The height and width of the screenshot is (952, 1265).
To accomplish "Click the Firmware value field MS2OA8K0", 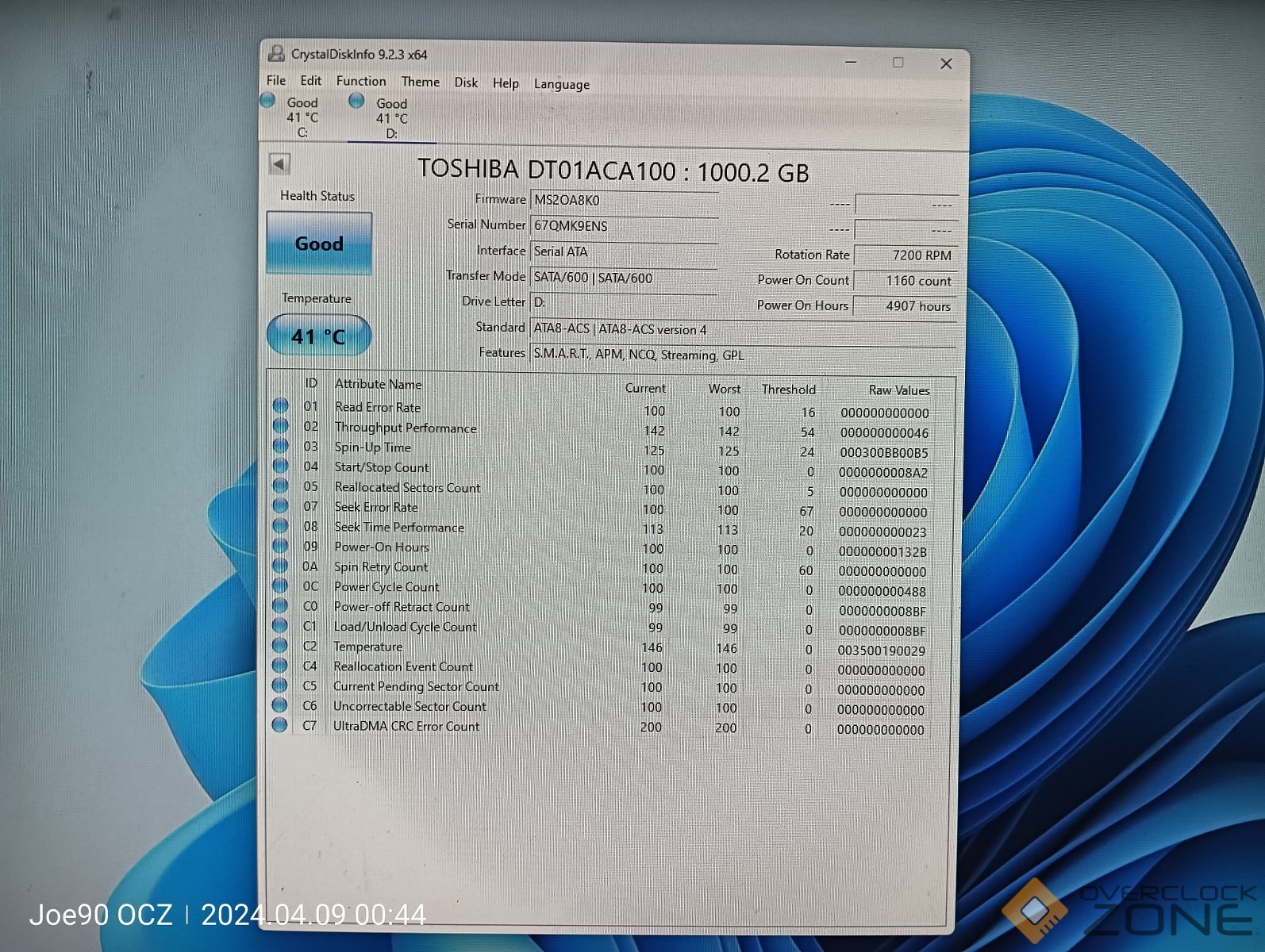I will [x=624, y=201].
